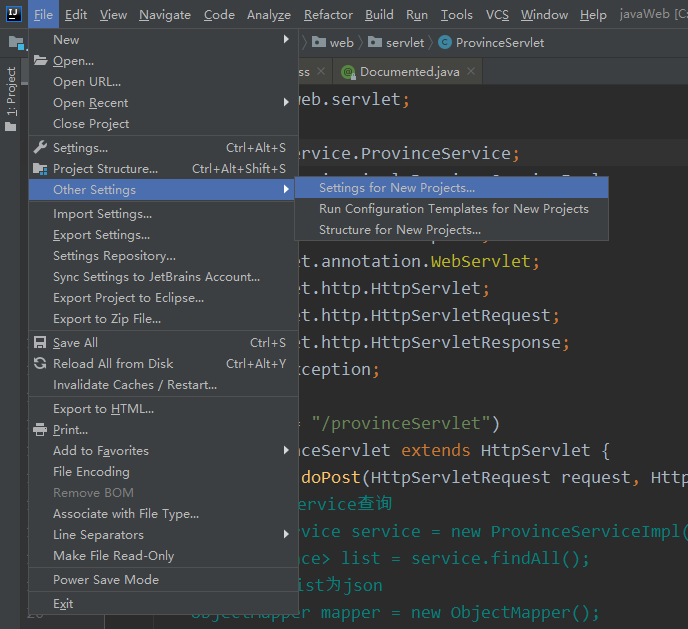
Task: Select Settings for New Projects
Action: pos(397,188)
